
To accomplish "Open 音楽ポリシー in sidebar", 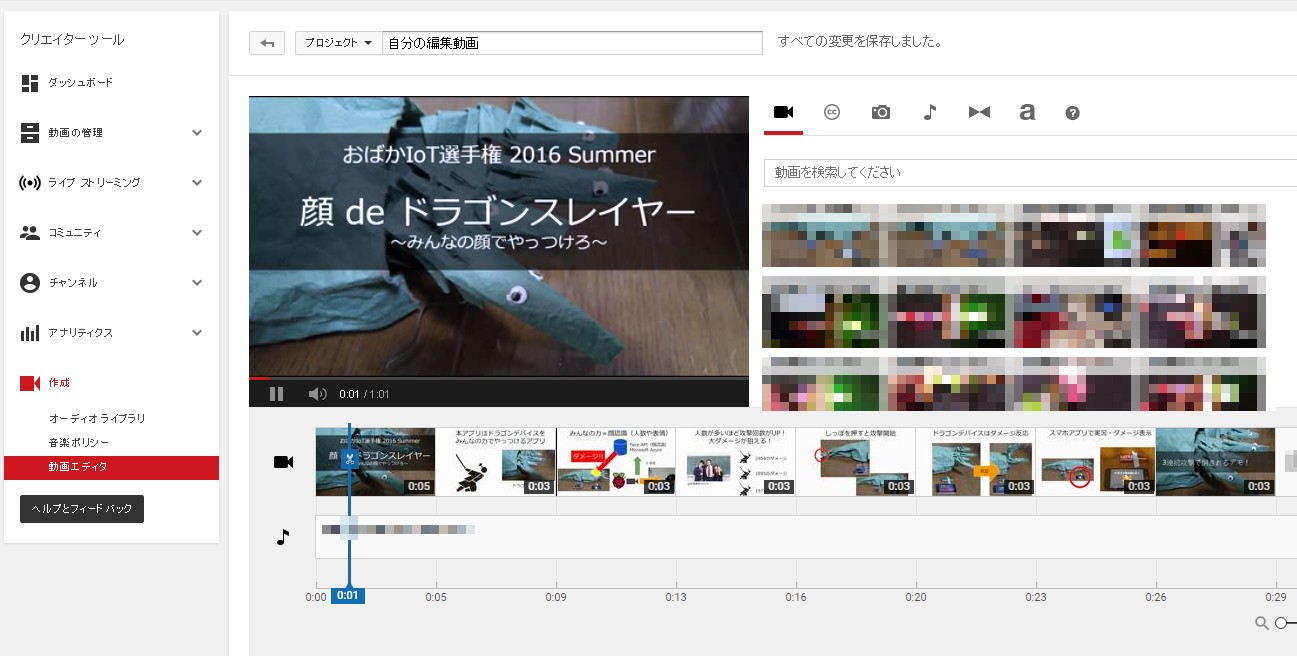I will 79,442.
